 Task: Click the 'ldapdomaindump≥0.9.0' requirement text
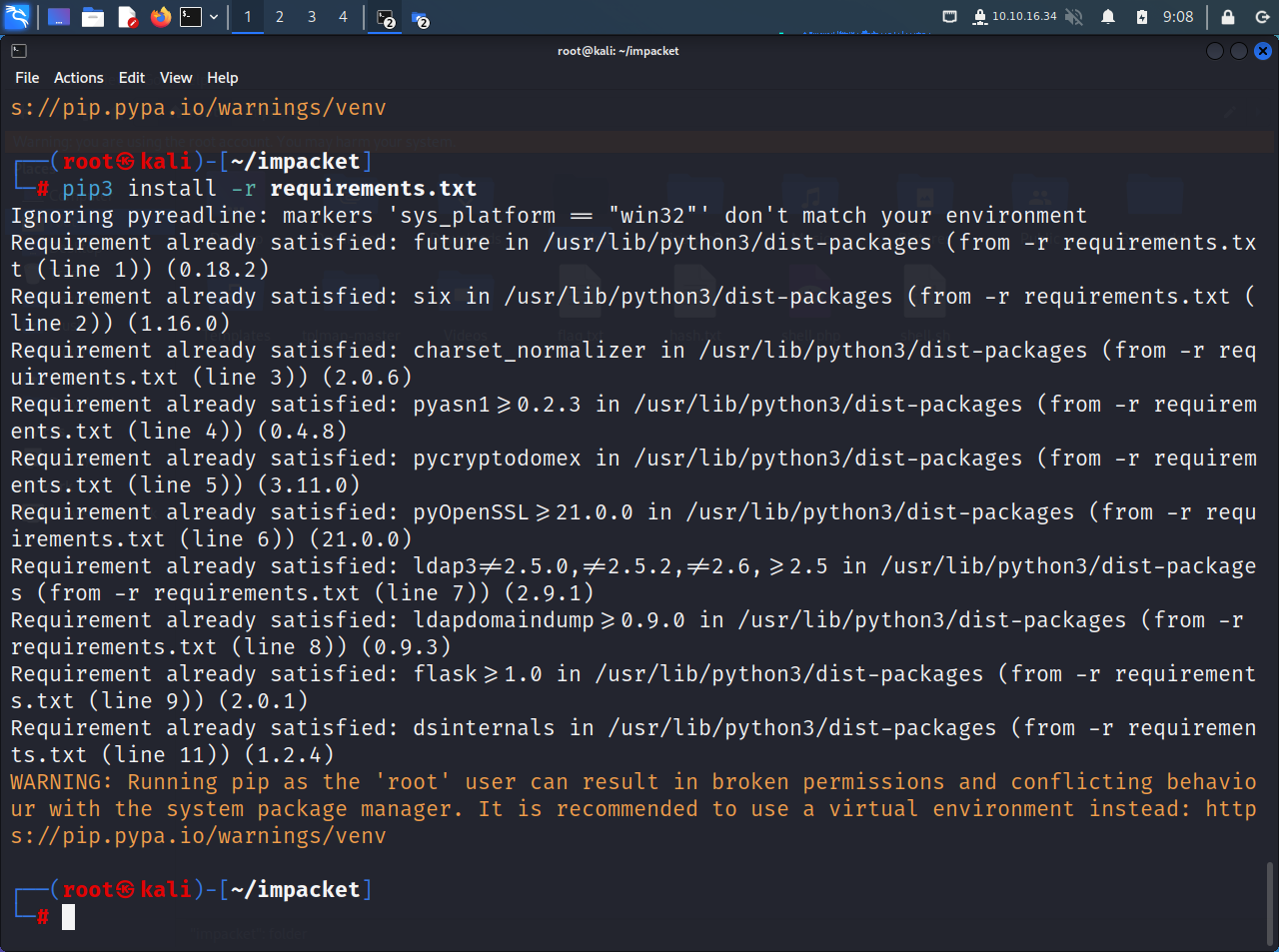coord(549,620)
